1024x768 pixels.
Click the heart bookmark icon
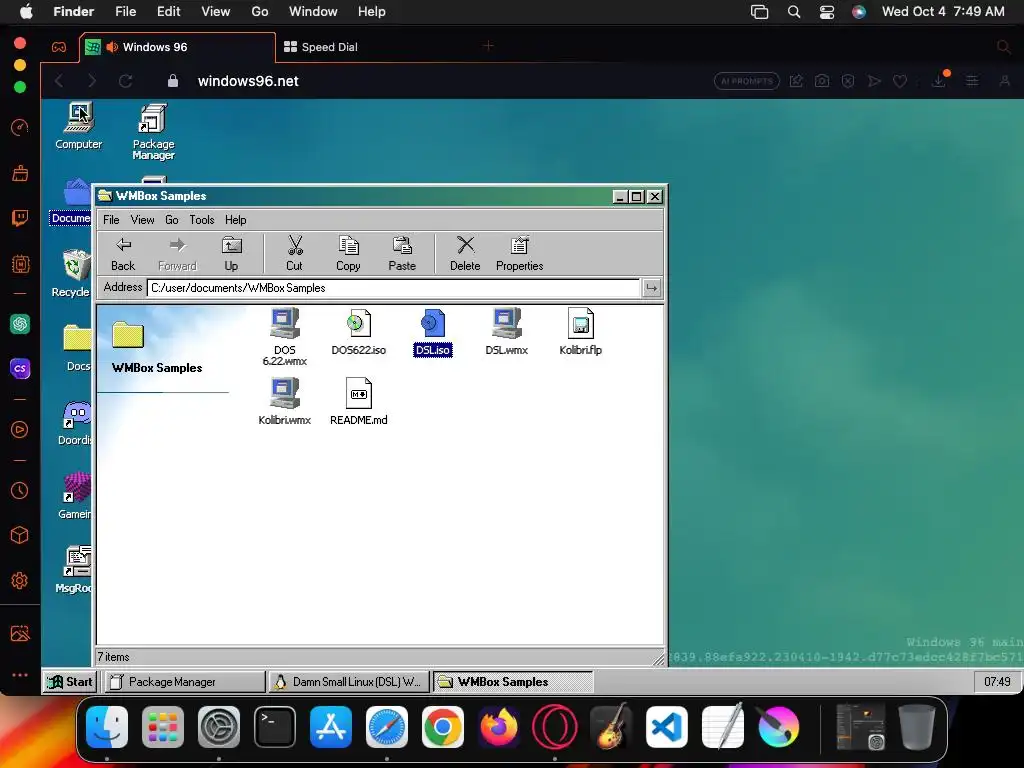(x=900, y=81)
